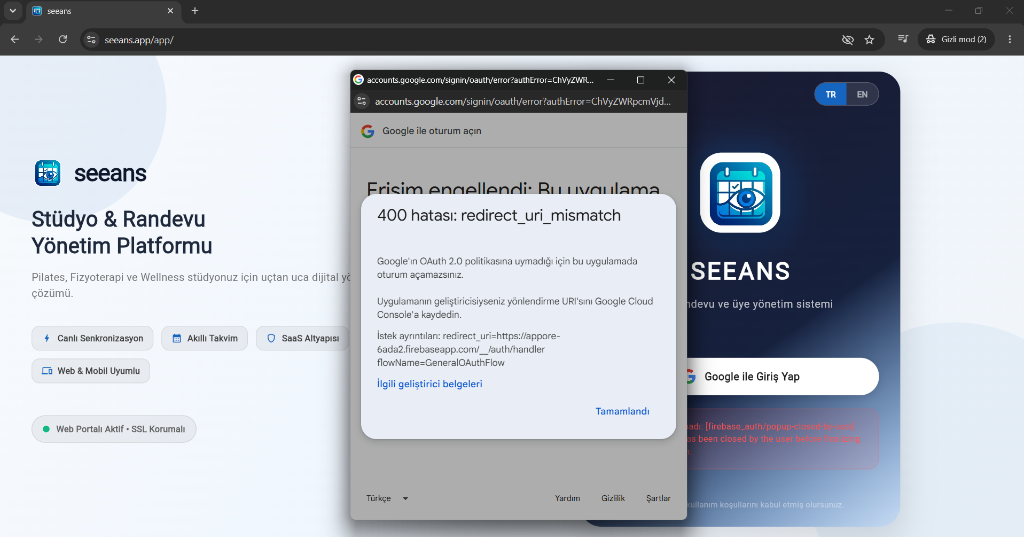Click the Akıllı Takvim chip
Viewport: 1024px width, 537px height.
(x=204, y=338)
